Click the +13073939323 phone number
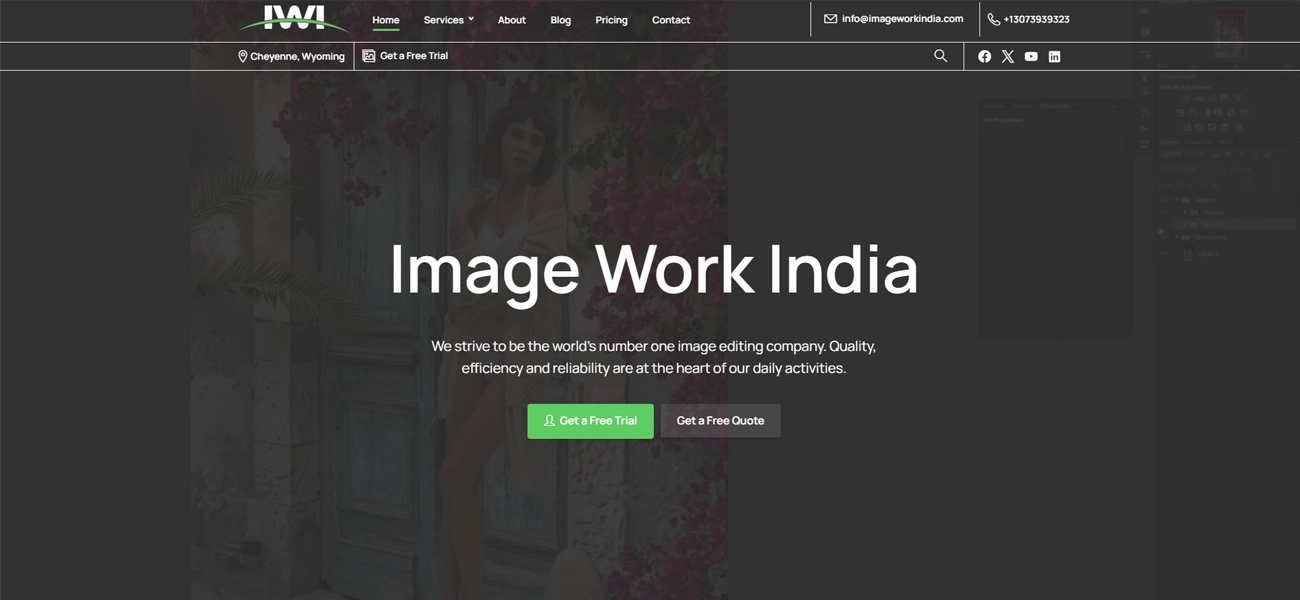The height and width of the screenshot is (600, 1300). pos(1037,18)
